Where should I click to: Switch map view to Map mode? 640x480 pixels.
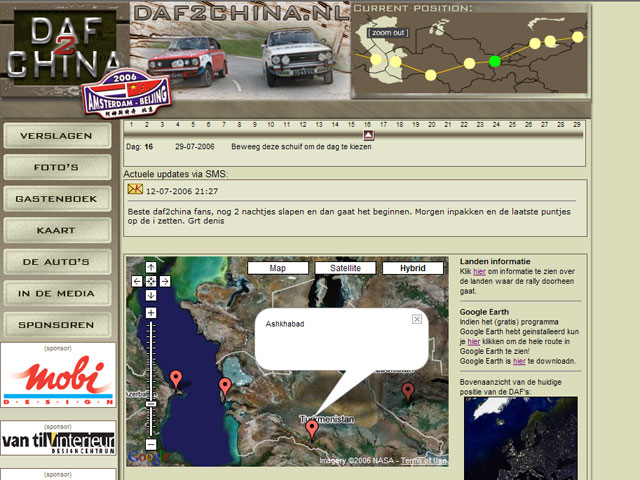(x=277, y=268)
